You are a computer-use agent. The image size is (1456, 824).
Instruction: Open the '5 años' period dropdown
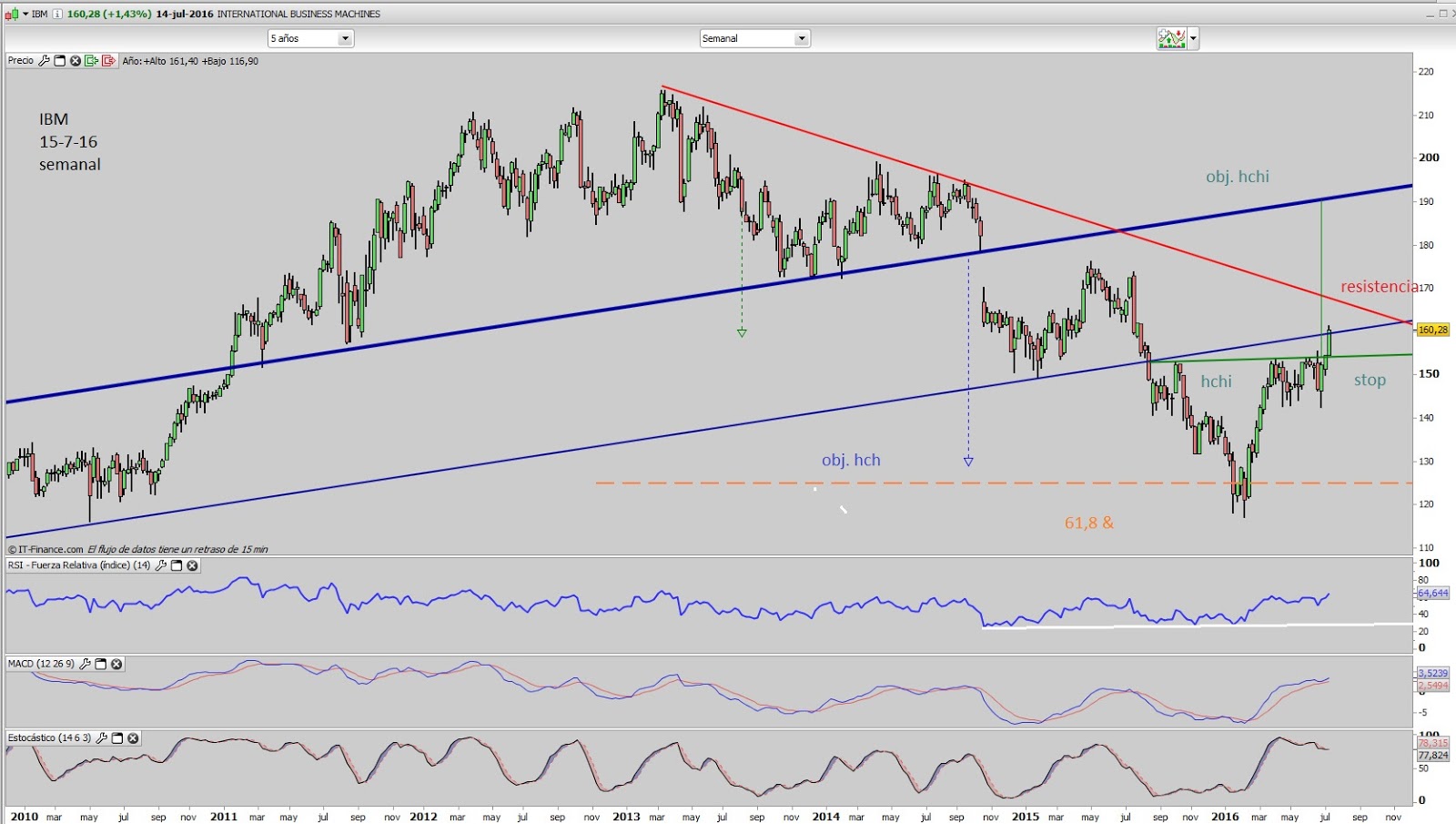tap(310, 38)
